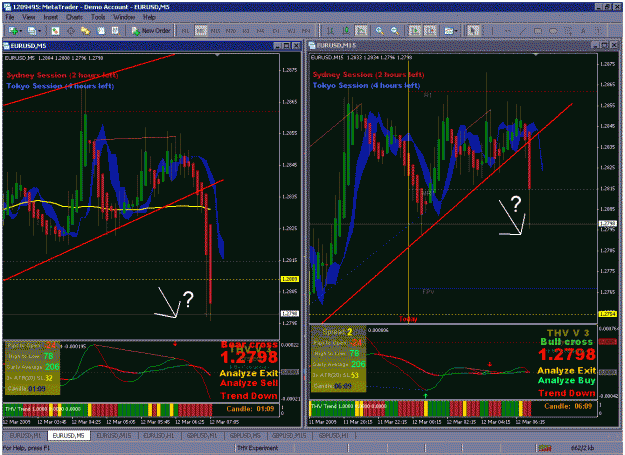Viewport: 625px width, 455px height.
Task: Toggle the Terminal panel icon
Action: (x=100, y=31)
